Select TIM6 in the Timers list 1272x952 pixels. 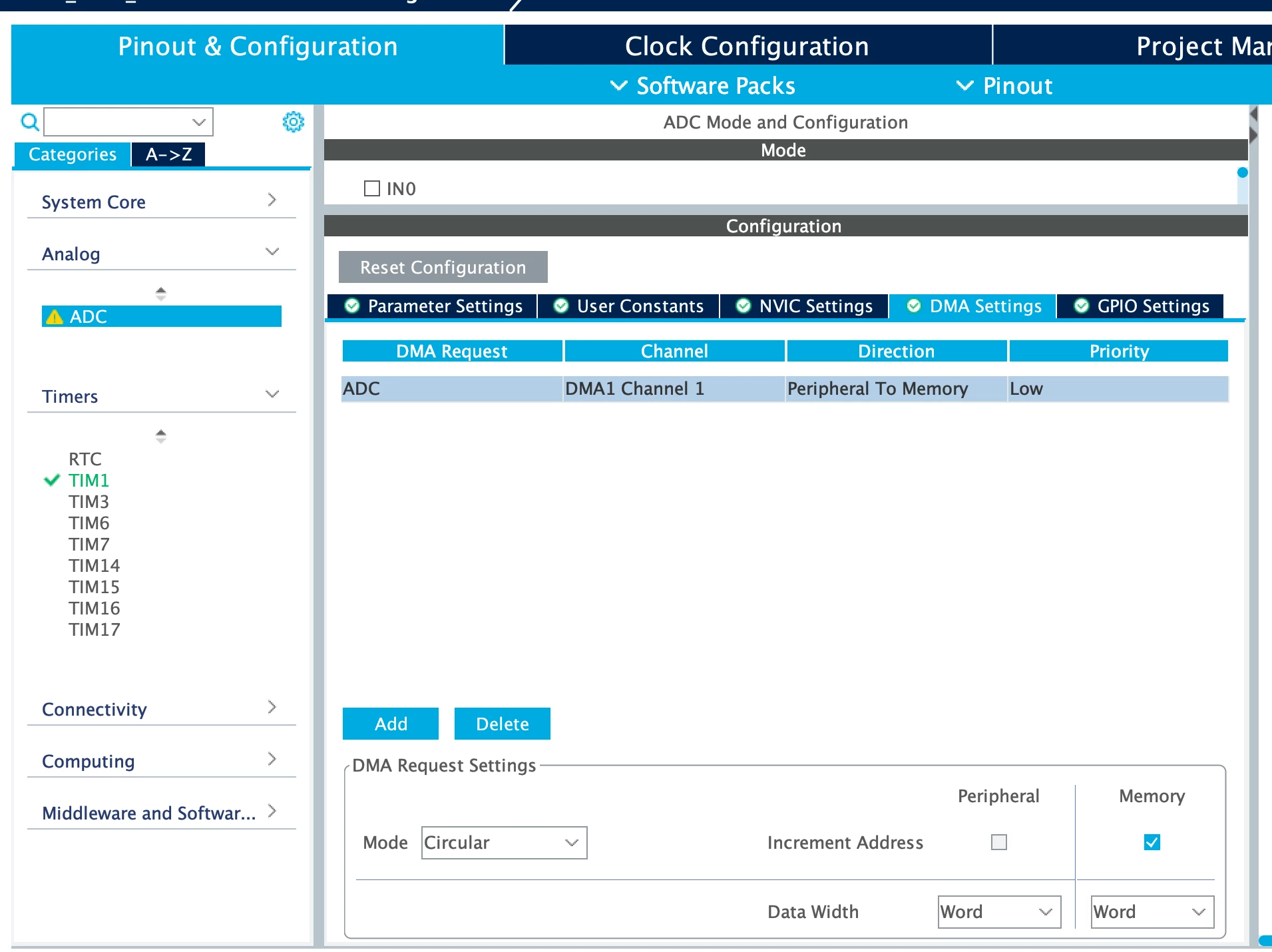tap(89, 523)
